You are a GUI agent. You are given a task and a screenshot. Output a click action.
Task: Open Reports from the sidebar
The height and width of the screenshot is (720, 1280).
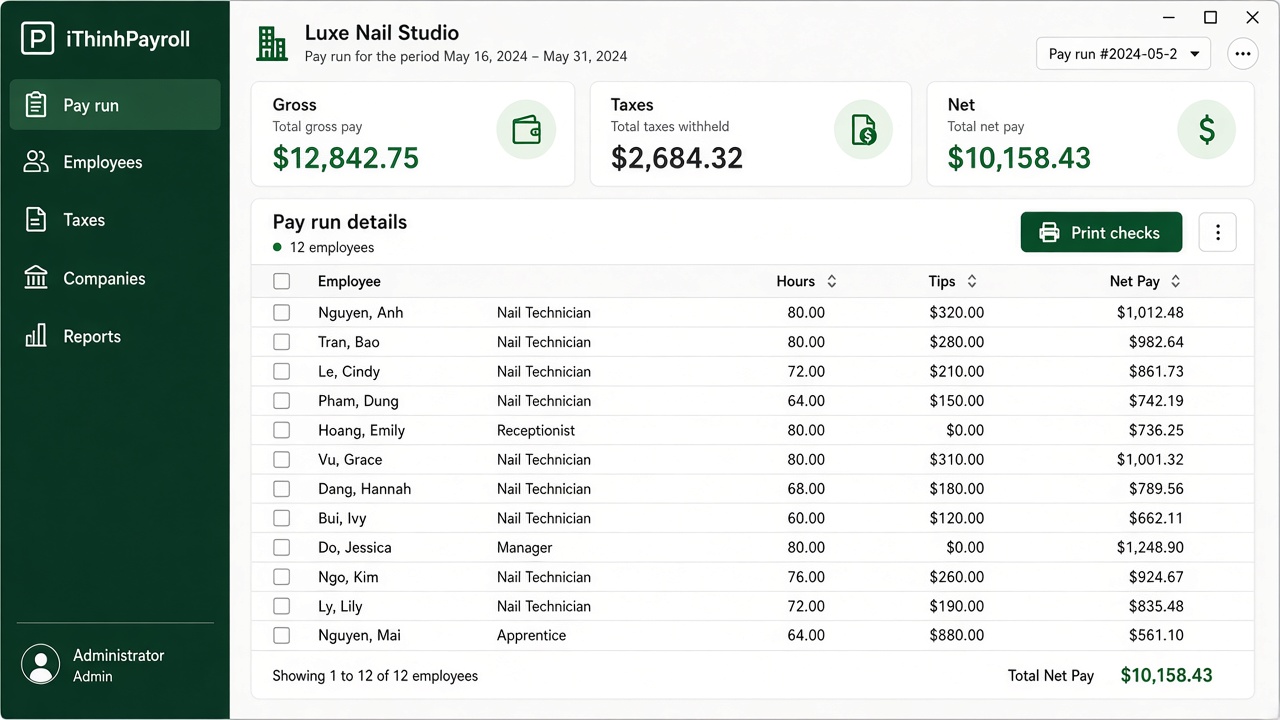115,336
